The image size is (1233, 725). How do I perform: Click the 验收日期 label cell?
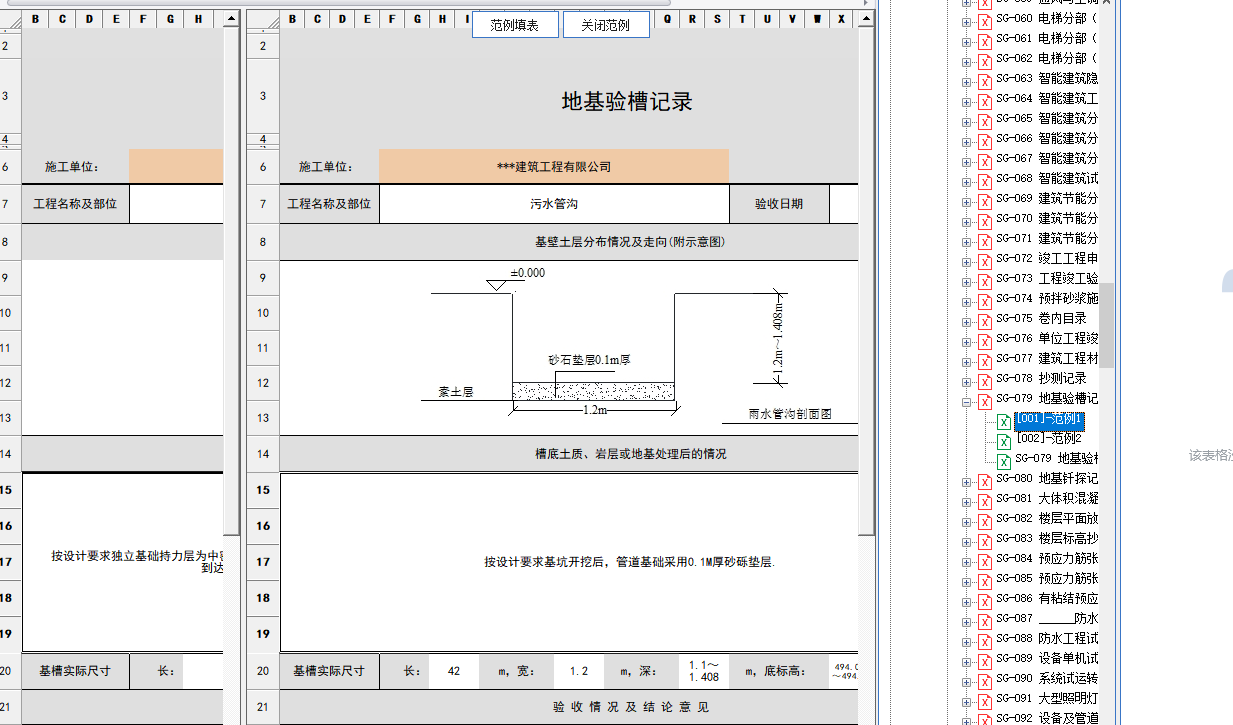(779, 204)
